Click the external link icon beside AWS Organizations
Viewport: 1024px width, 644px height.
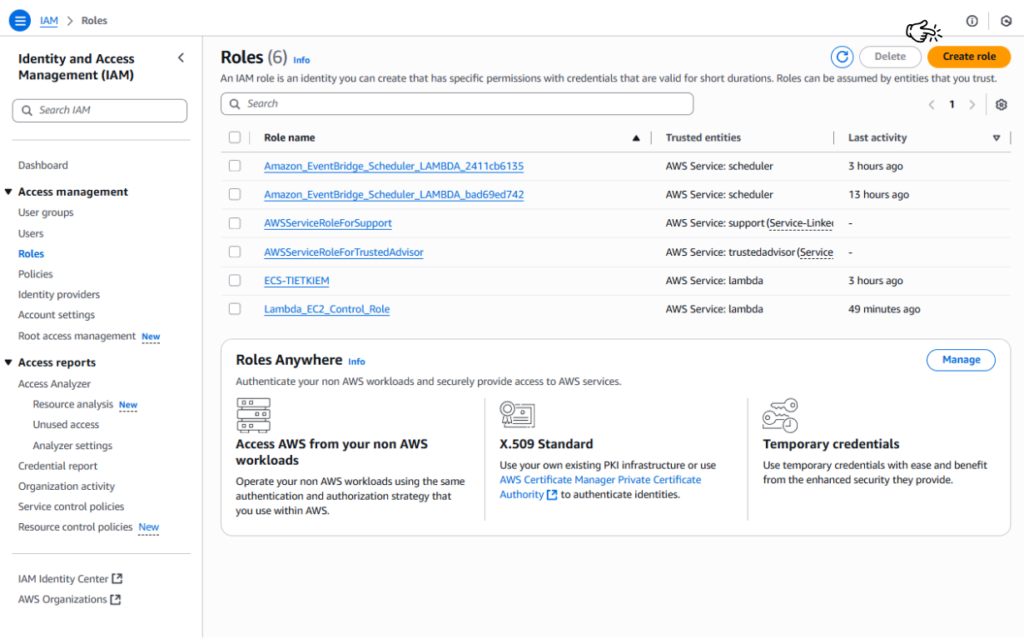tap(115, 600)
